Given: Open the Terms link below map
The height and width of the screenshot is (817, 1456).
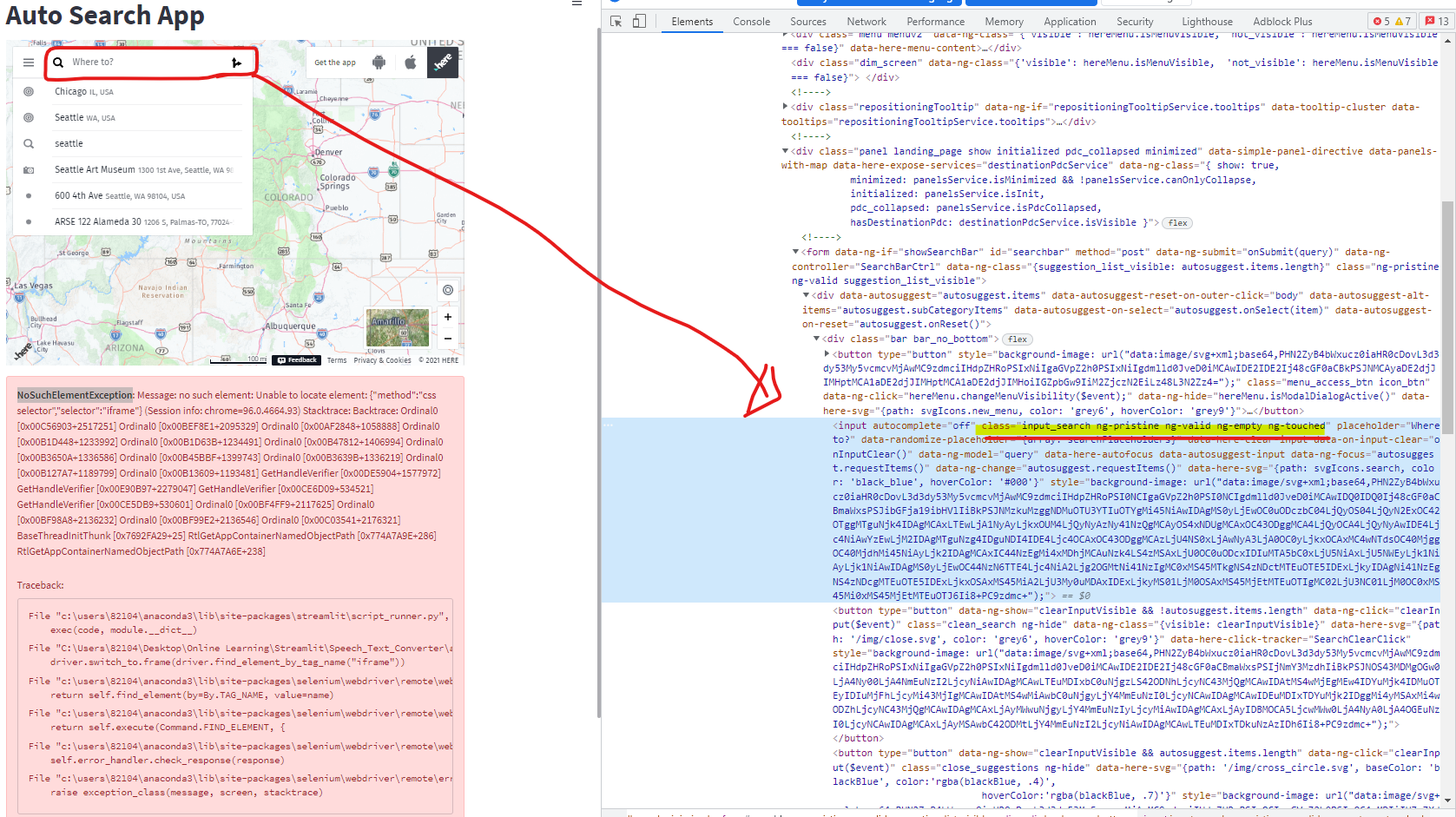Looking at the screenshot, I should (x=337, y=360).
